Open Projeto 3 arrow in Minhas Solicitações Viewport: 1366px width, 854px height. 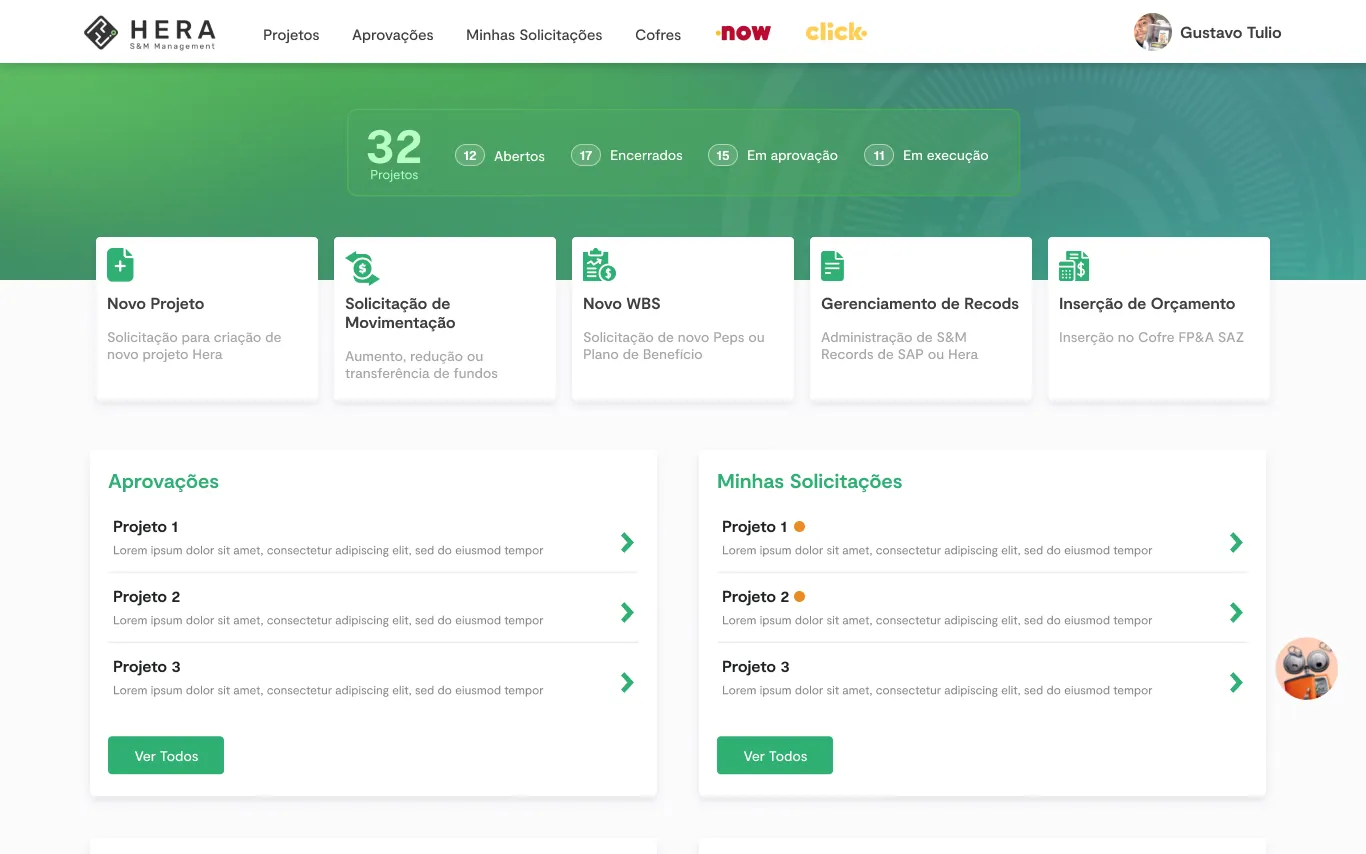(x=1236, y=682)
